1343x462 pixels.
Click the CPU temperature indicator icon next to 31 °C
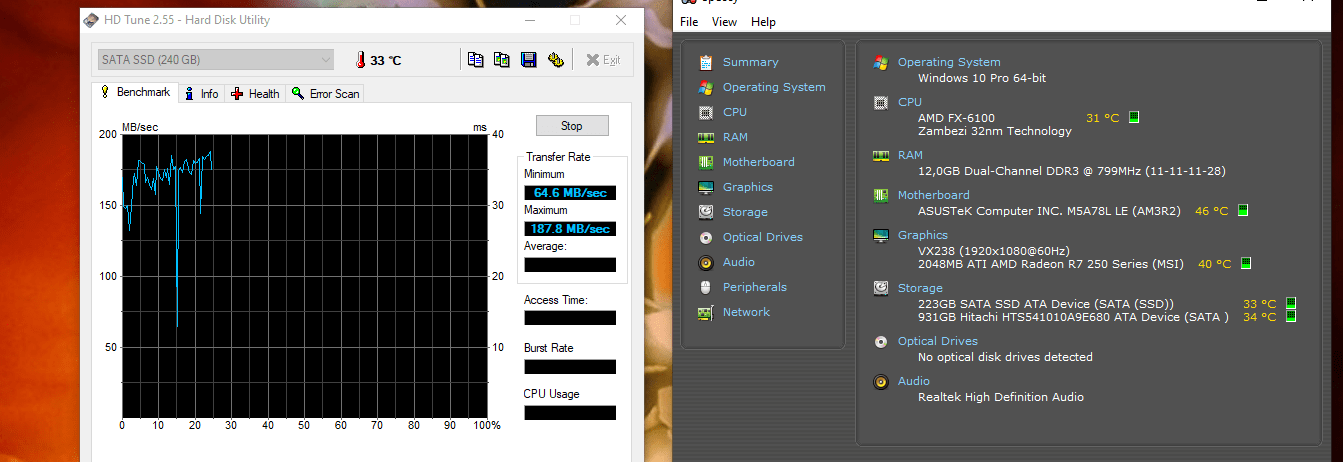click(1134, 117)
